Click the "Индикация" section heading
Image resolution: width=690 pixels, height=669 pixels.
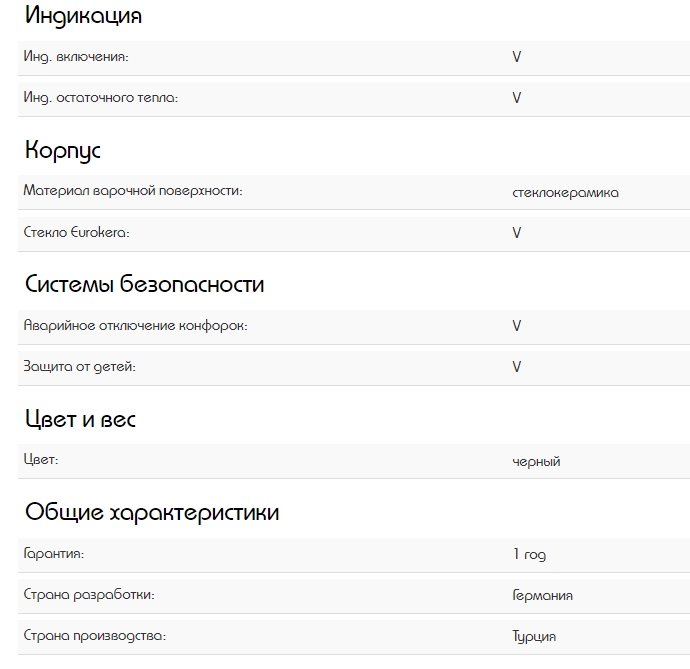pos(83,16)
